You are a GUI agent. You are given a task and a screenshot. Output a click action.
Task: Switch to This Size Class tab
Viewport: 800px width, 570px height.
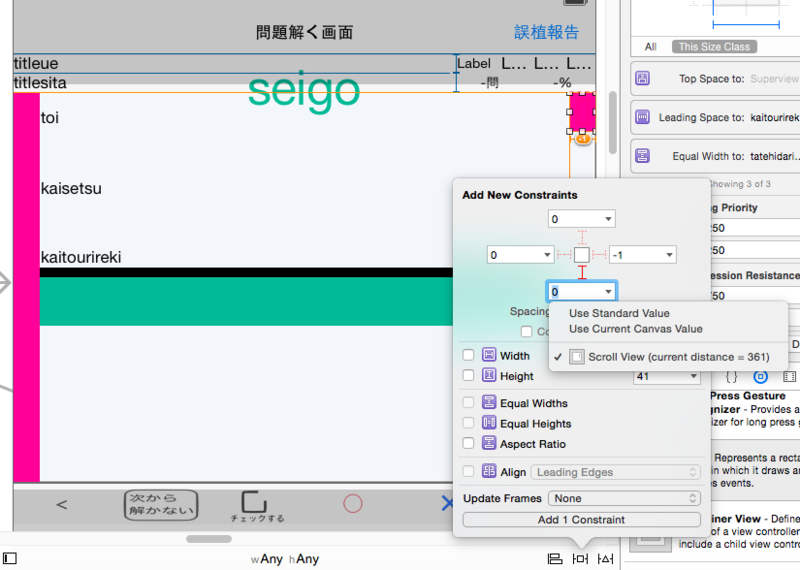click(714, 46)
